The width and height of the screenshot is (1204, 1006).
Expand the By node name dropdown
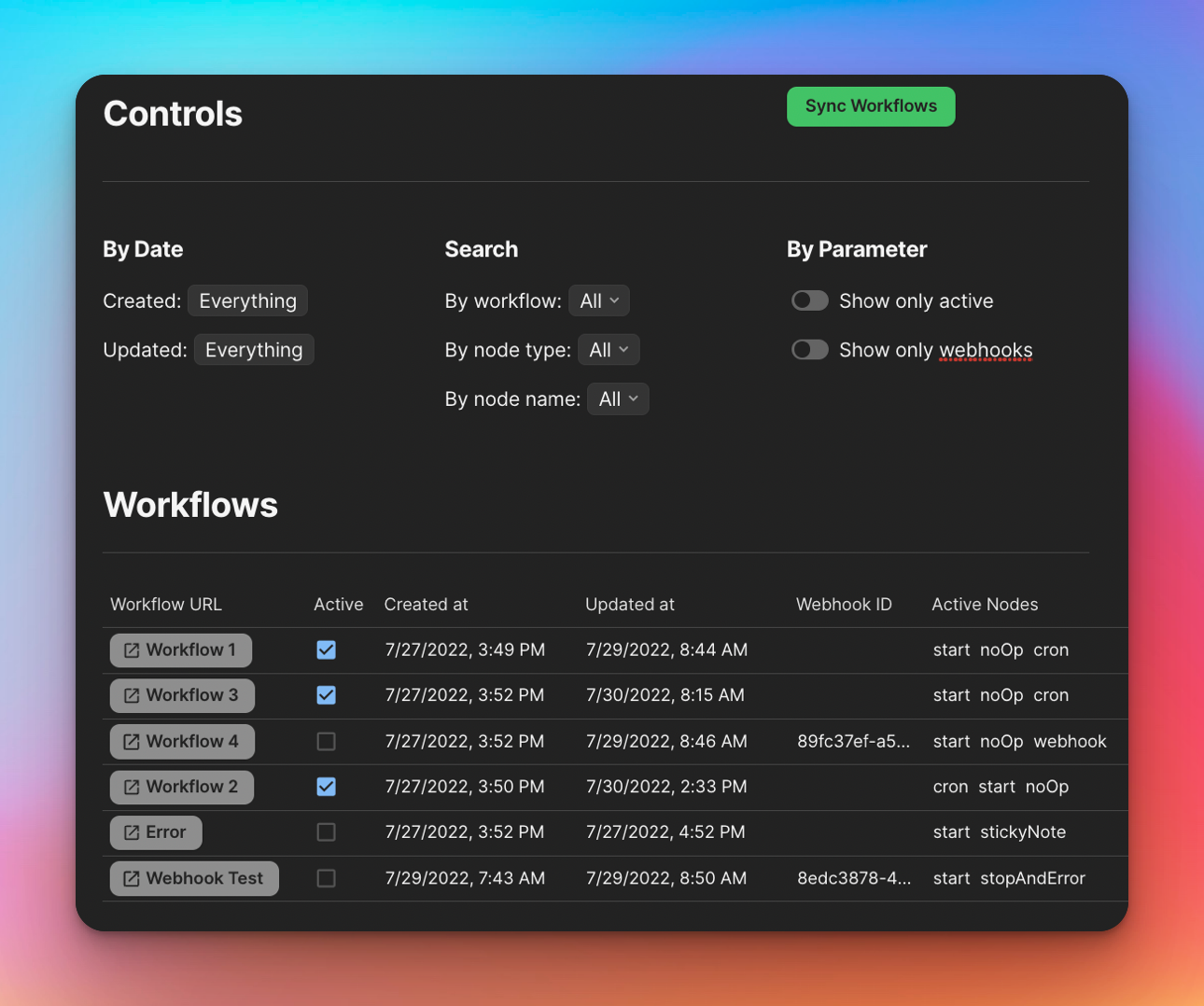coord(618,399)
